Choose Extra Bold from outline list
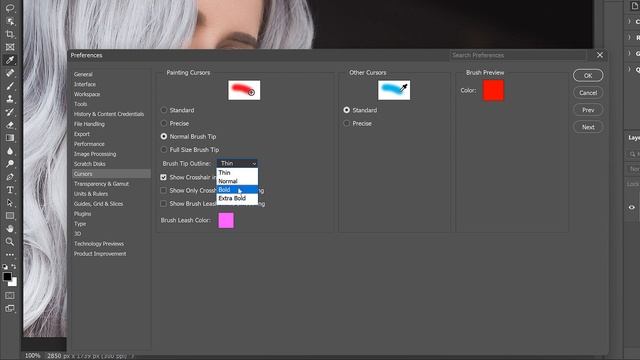Screen dimensions: 640x360 click(x=237, y=198)
